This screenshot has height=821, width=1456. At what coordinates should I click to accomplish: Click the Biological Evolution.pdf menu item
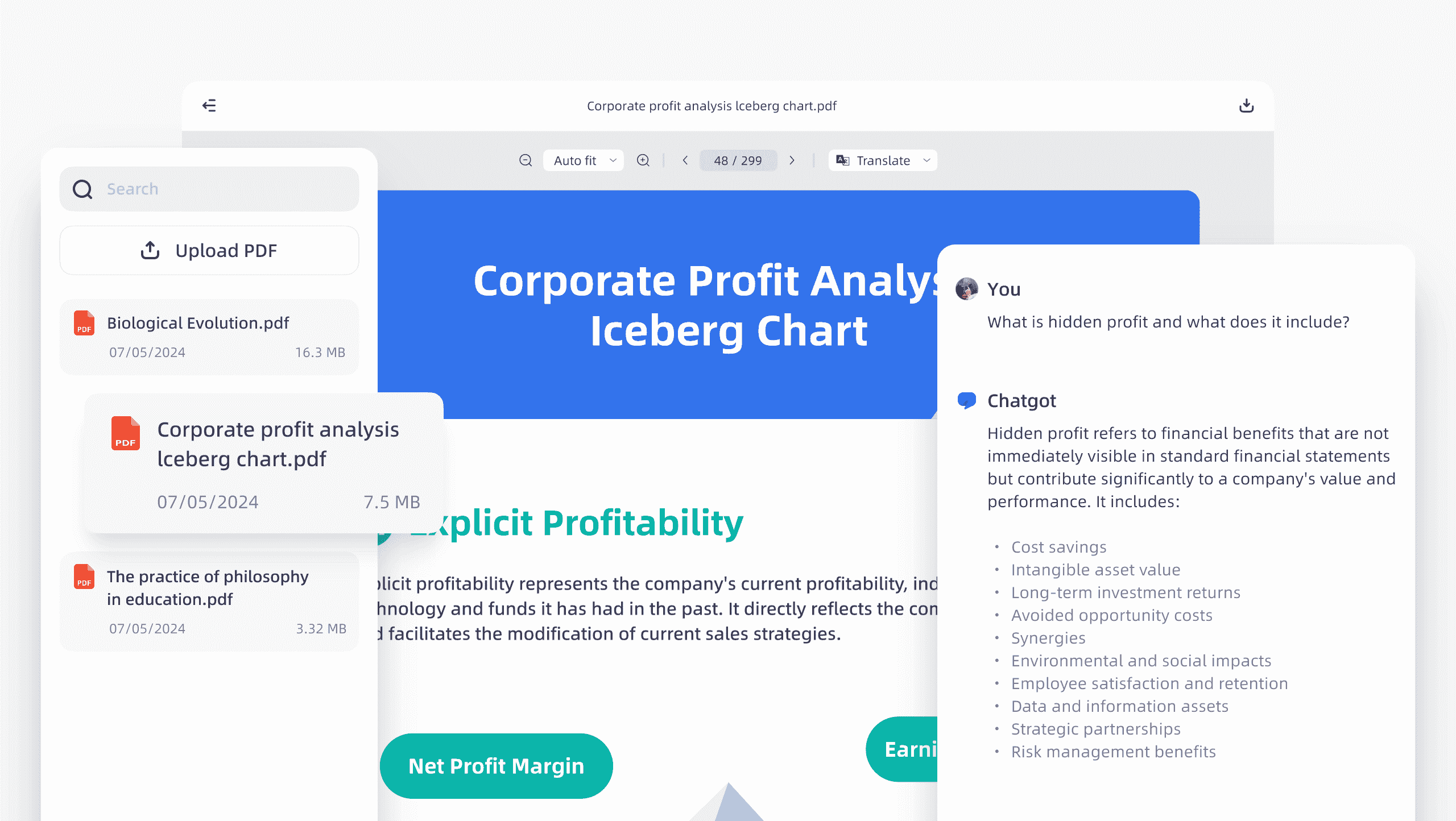(x=209, y=335)
